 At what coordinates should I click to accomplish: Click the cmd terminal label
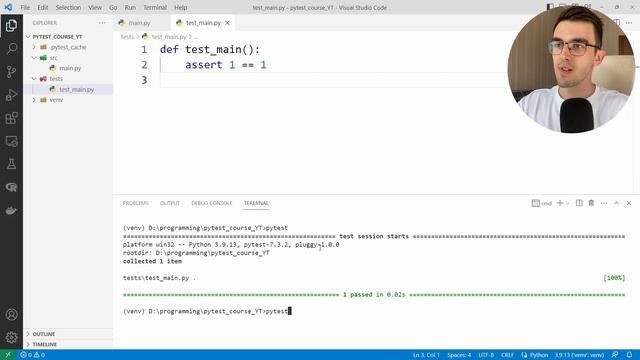coord(542,203)
